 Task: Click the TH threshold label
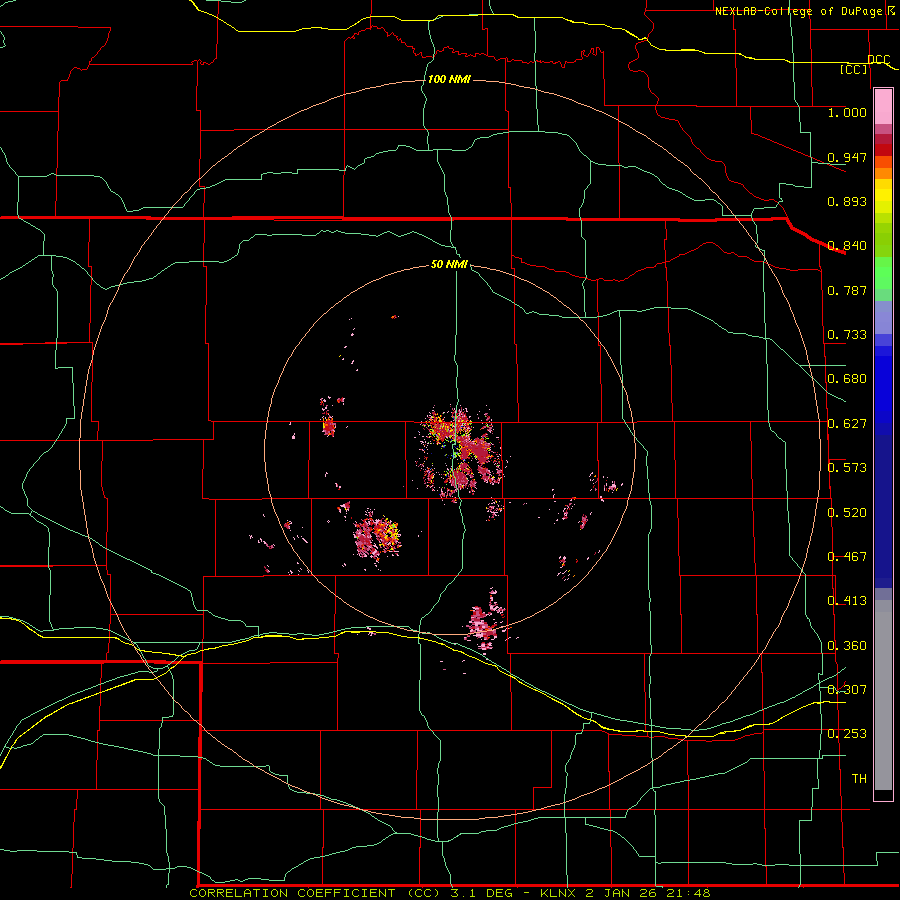859,779
